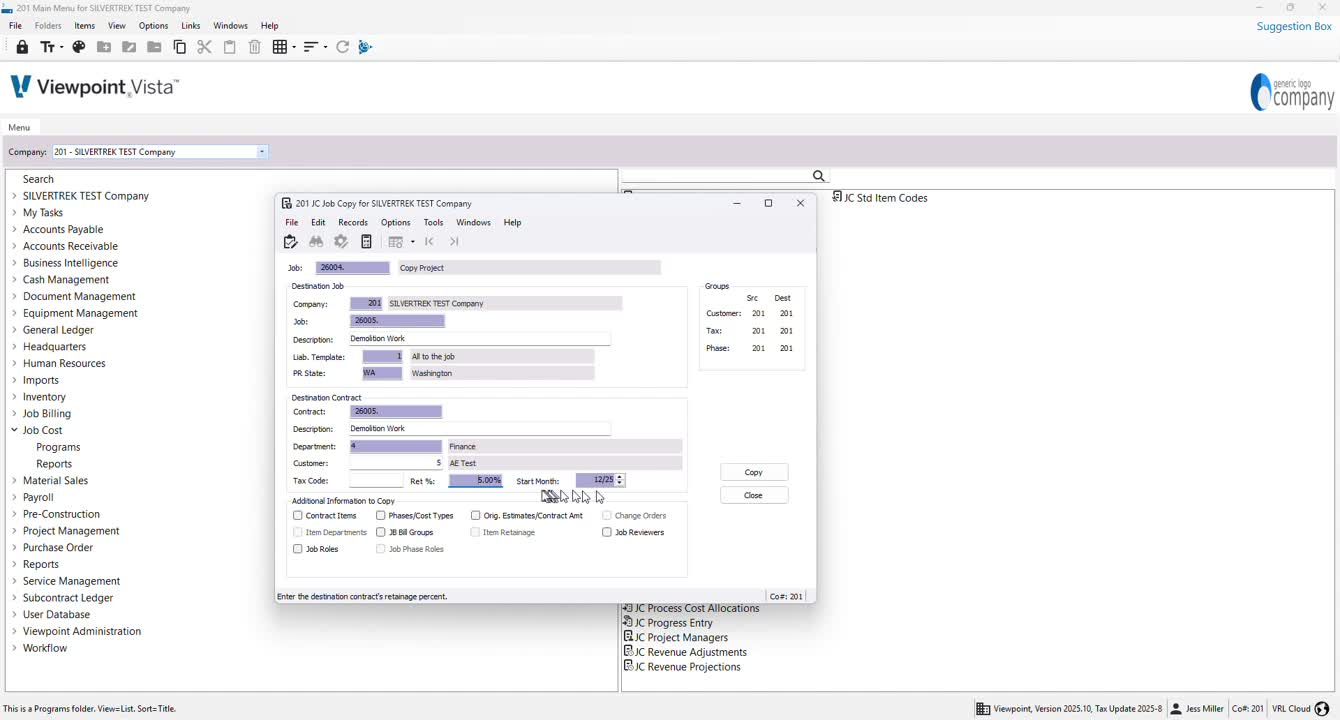
Task: Click the refresh icon in toolbar
Action: tap(342, 47)
